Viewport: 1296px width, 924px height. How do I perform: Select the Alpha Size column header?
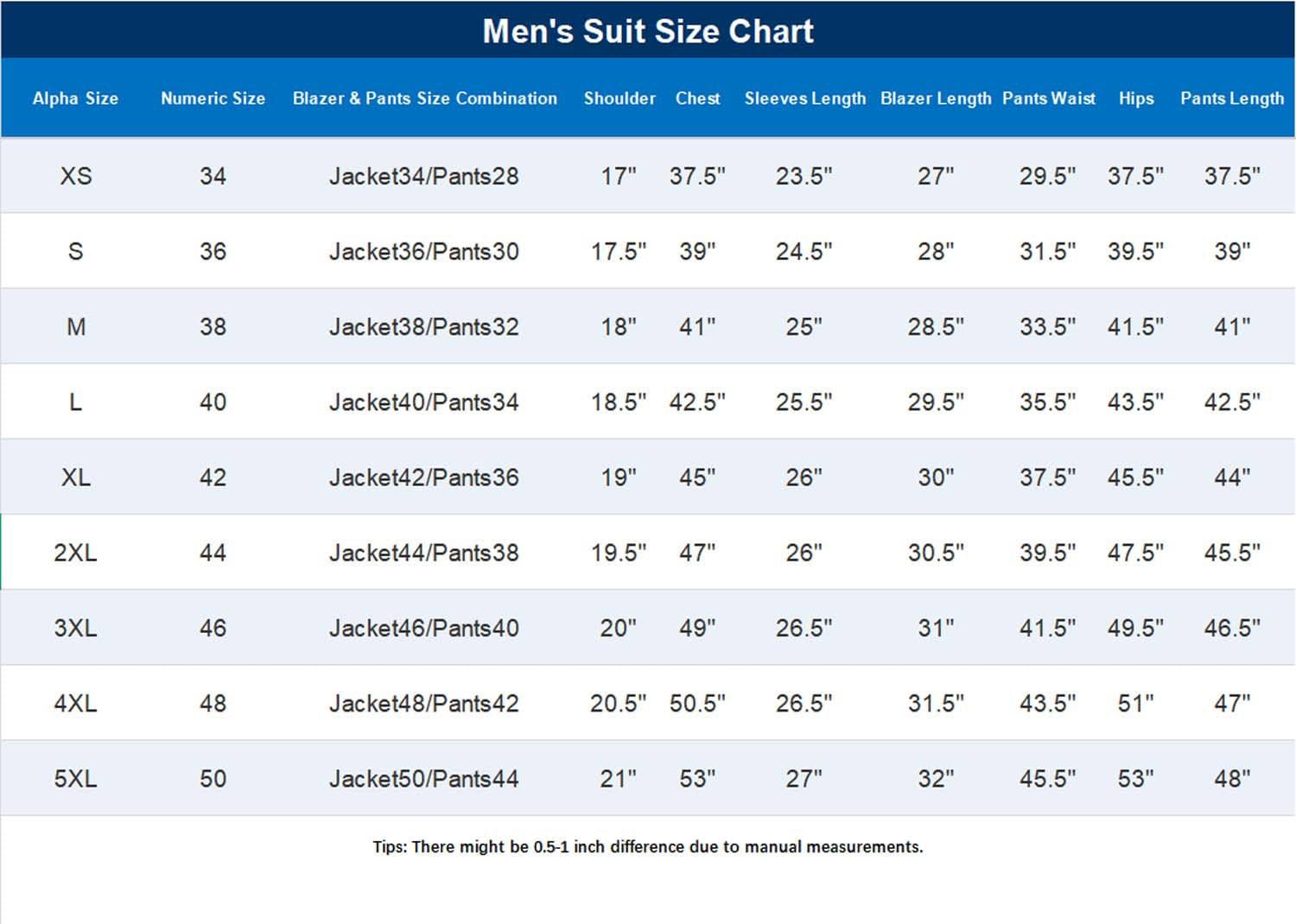(x=75, y=98)
